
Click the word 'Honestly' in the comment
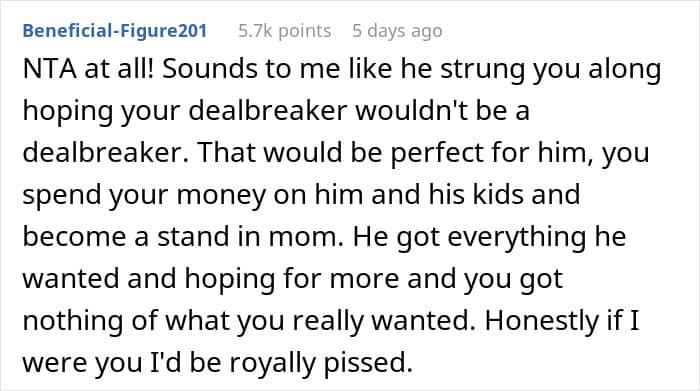[542, 322]
